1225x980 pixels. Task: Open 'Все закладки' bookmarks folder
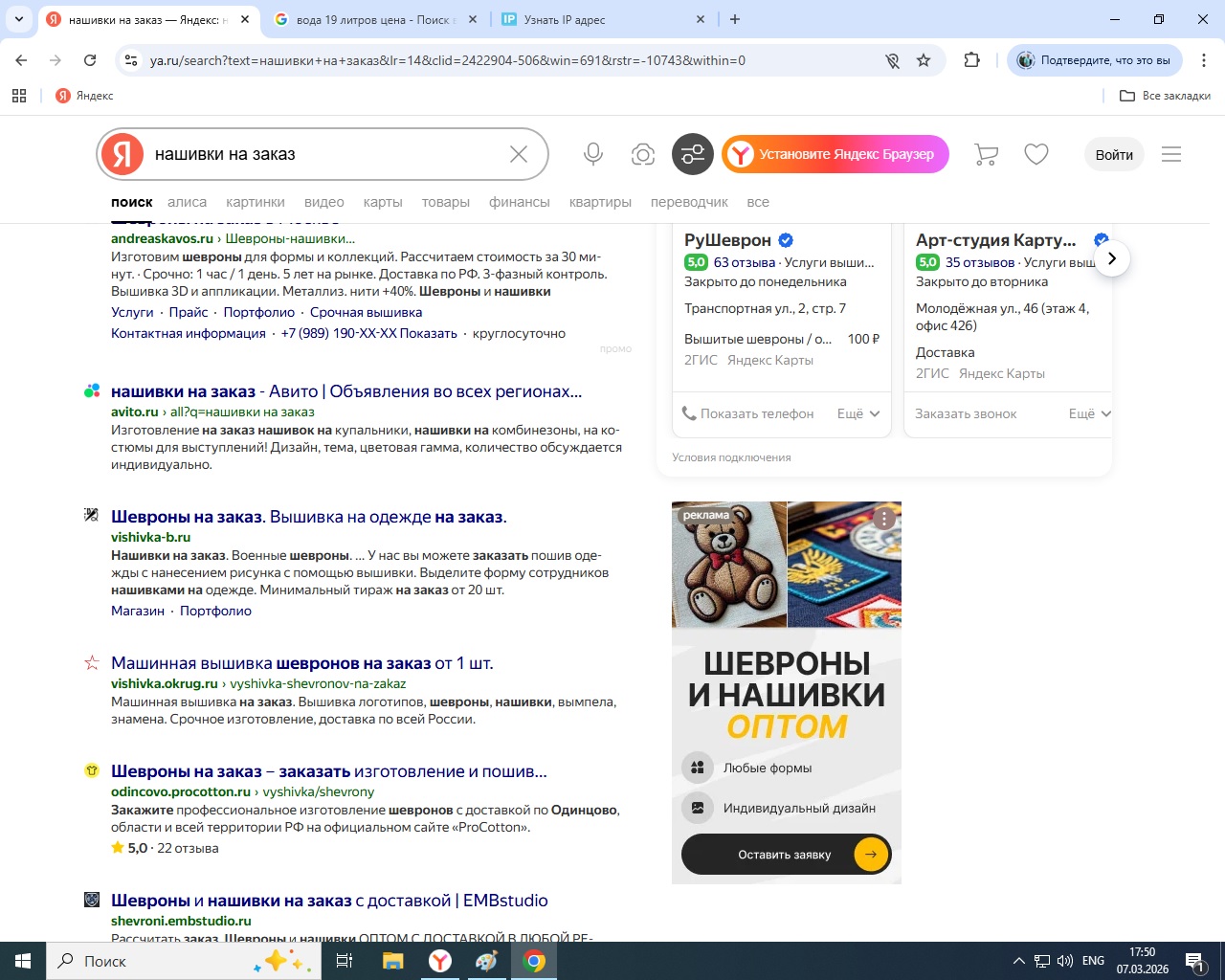pyautogui.click(x=1165, y=96)
